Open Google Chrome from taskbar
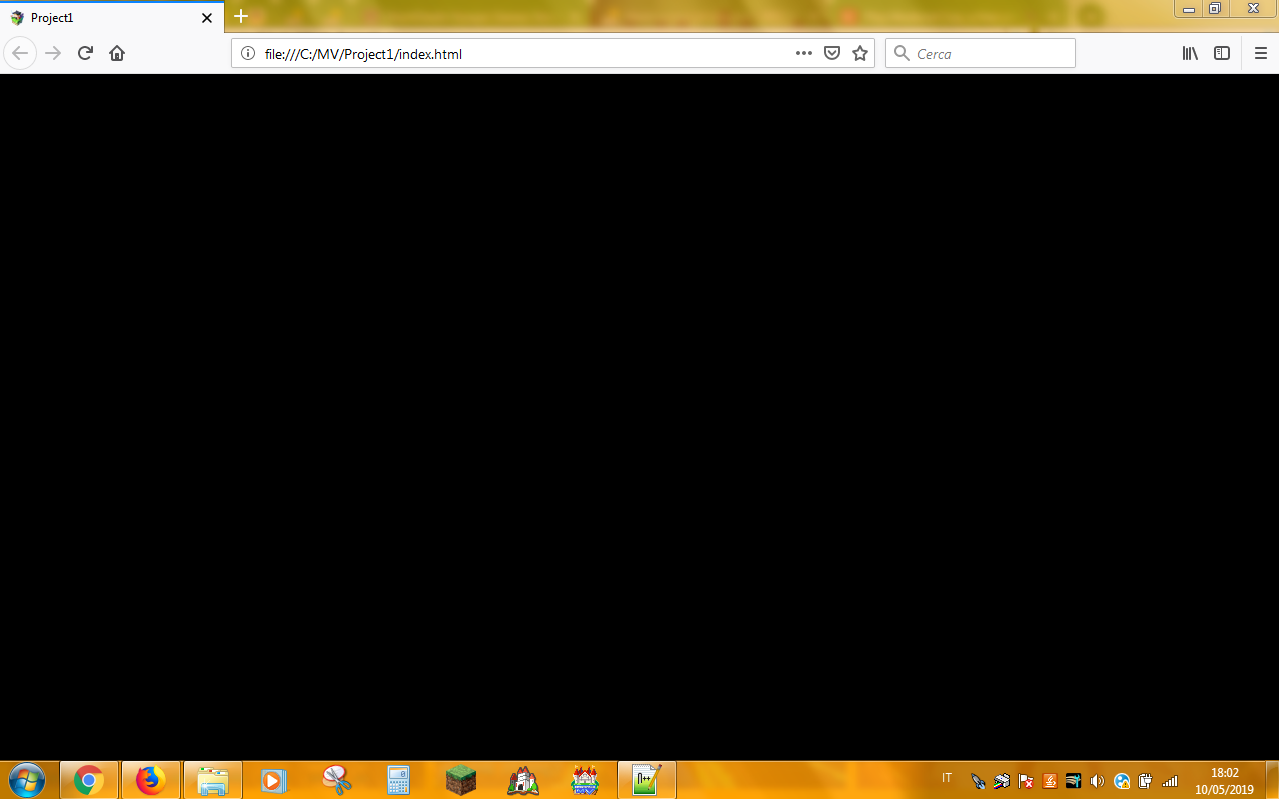This screenshot has width=1279, height=799. tap(89, 780)
